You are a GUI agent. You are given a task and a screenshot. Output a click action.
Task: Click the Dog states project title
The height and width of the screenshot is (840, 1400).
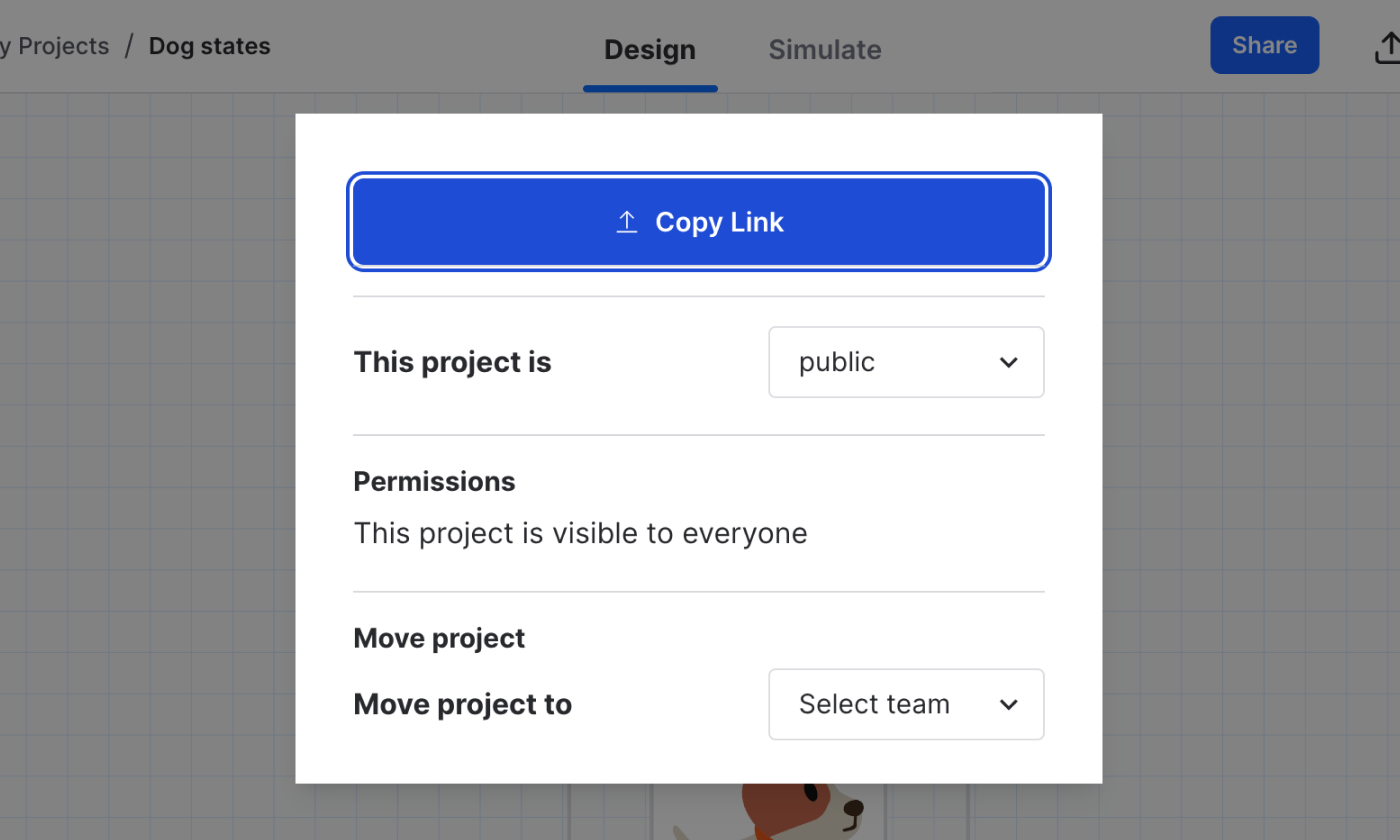coord(209,46)
